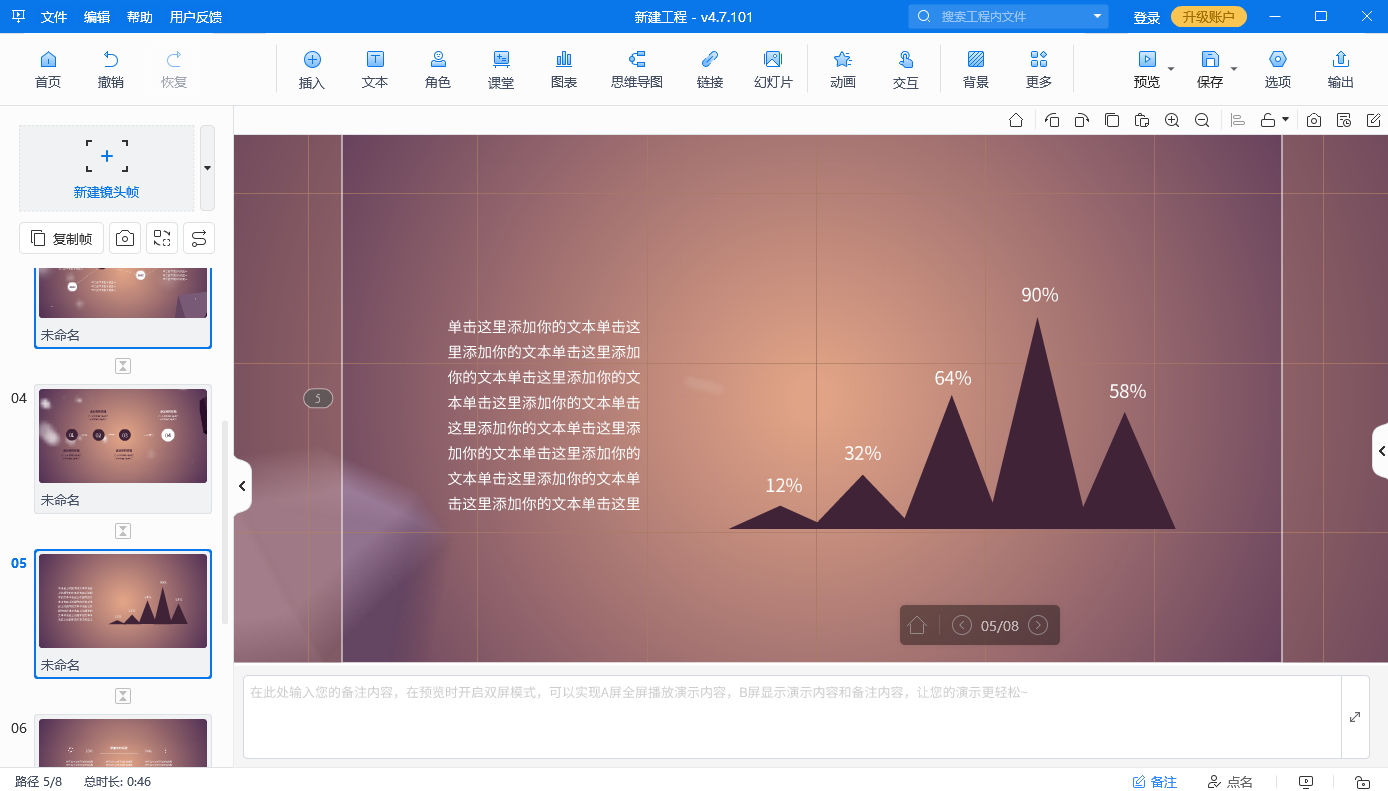The image size is (1388, 791).
Task: Click transition icon between frames 04 and 05
Action: (x=123, y=531)
